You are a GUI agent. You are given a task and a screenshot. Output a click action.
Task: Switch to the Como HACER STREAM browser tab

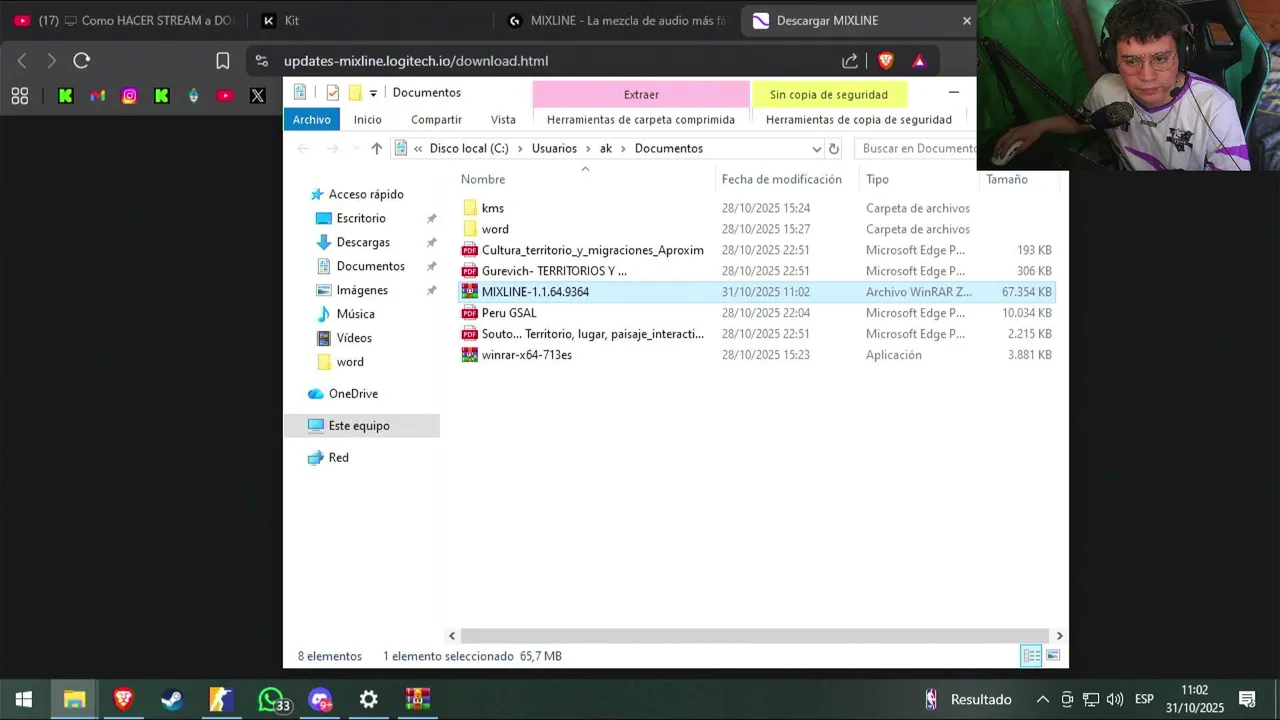tap(124, 20)
